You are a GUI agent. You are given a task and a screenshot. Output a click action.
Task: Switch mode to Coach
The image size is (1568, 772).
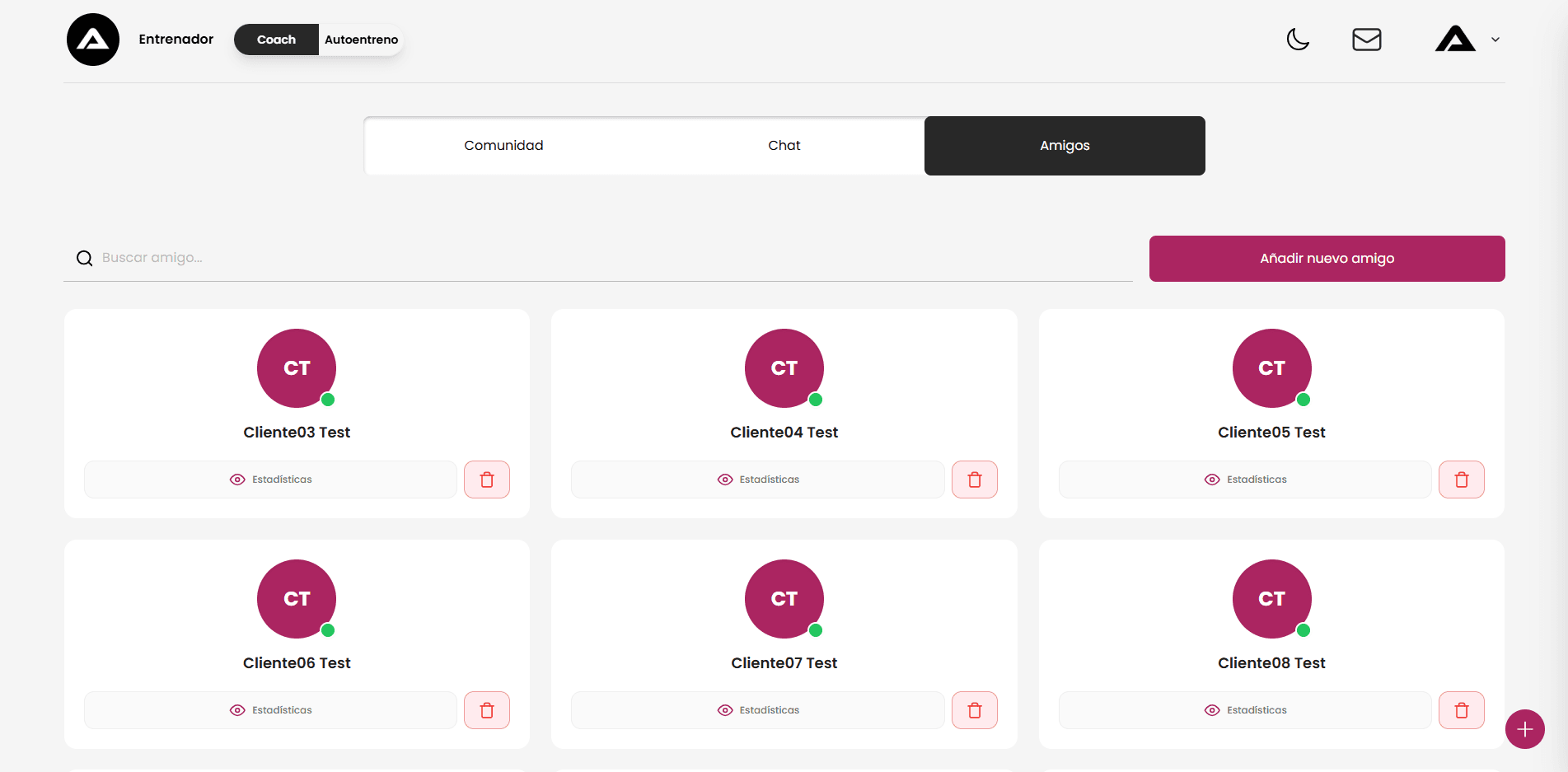click(x=276, y=40)
